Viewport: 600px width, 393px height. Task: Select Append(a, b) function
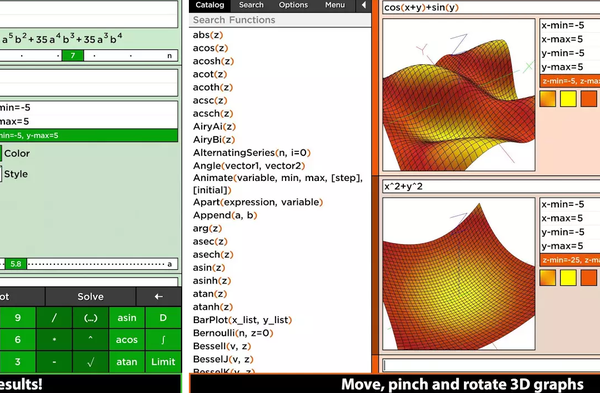225,215
